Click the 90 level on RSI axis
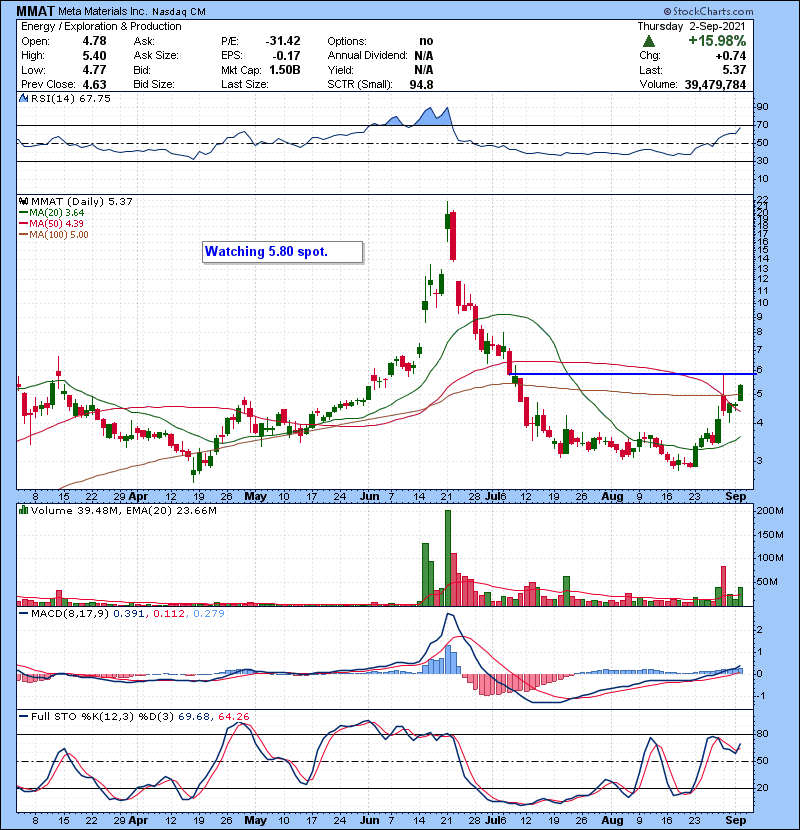The image size is (800, 830). pyautogui.click(x=762, y=107)
